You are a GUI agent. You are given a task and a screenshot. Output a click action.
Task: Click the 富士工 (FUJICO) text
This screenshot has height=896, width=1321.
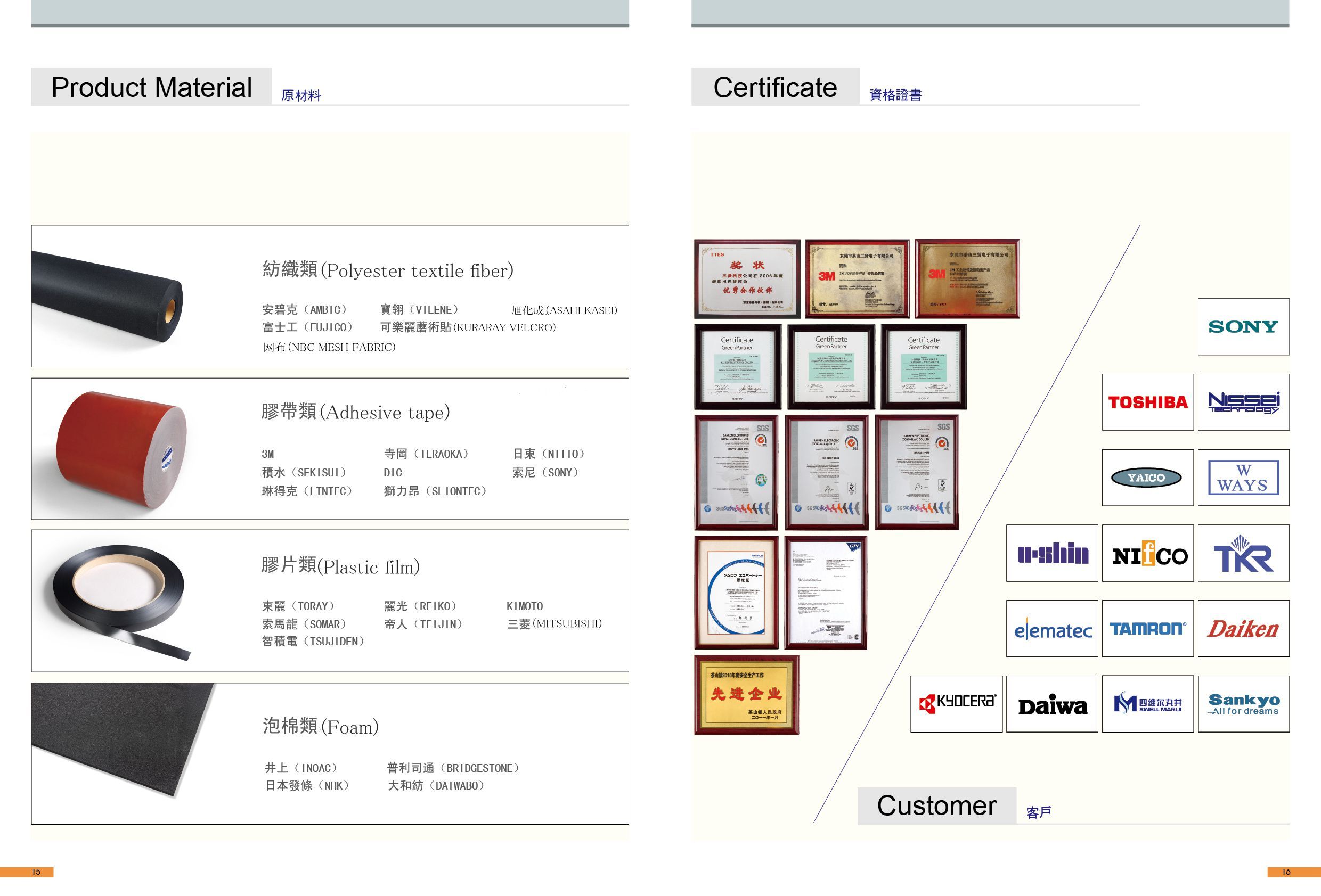click(307, 327)
